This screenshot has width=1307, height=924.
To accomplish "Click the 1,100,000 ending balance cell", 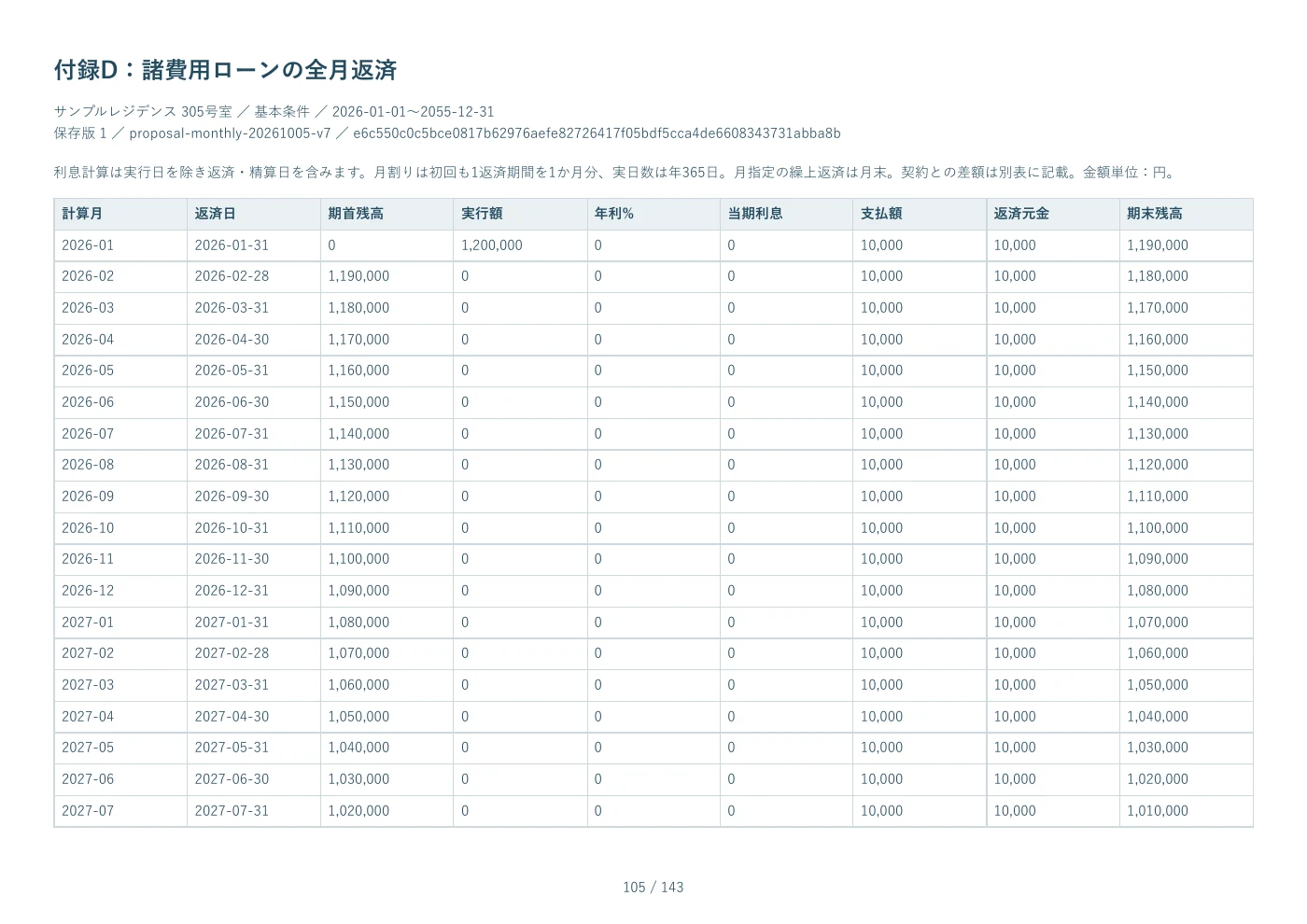I will pos(1186,528).
